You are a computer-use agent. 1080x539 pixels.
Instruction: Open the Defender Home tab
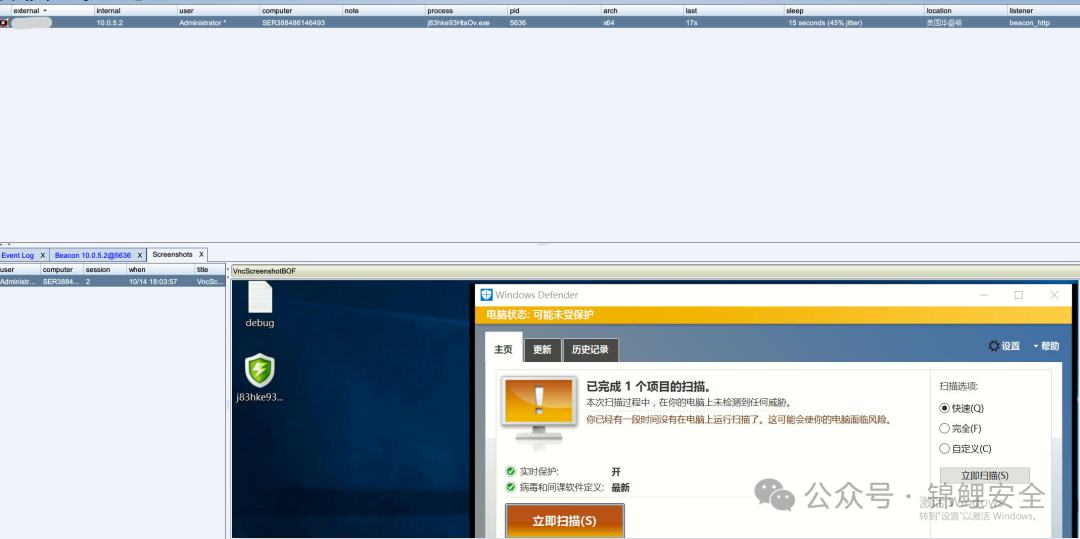click(503, 349)
